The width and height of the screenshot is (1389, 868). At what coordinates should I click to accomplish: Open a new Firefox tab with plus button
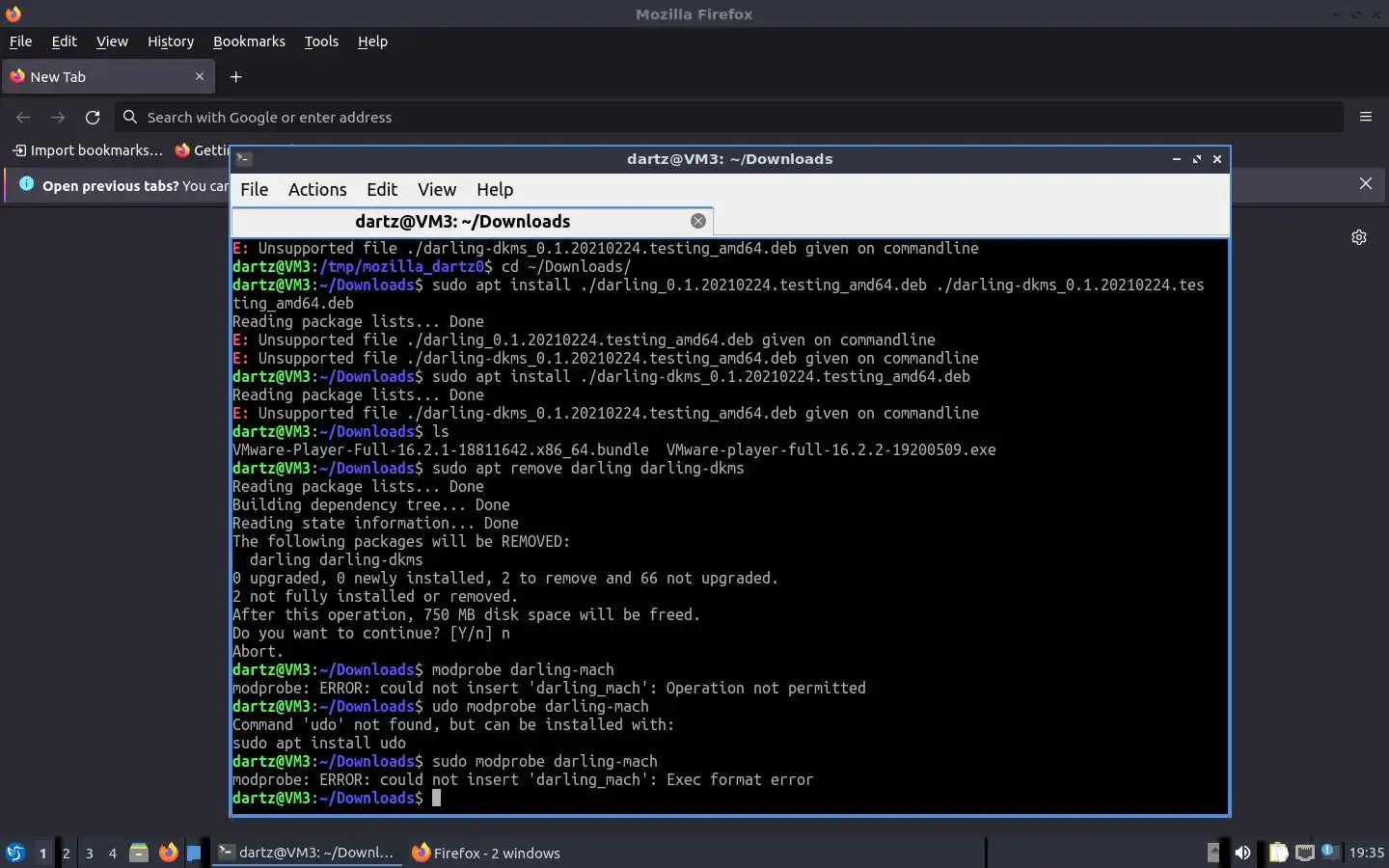coord(235,76)
